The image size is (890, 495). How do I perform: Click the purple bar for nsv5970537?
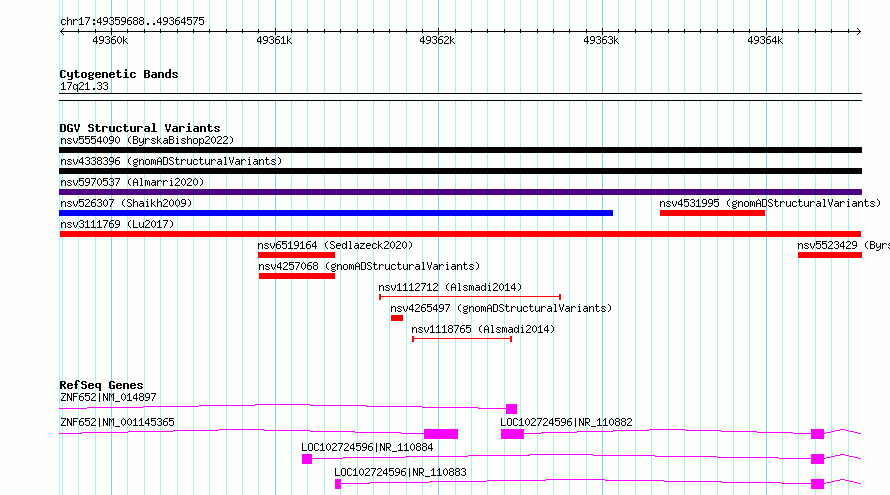click(460, 192)
